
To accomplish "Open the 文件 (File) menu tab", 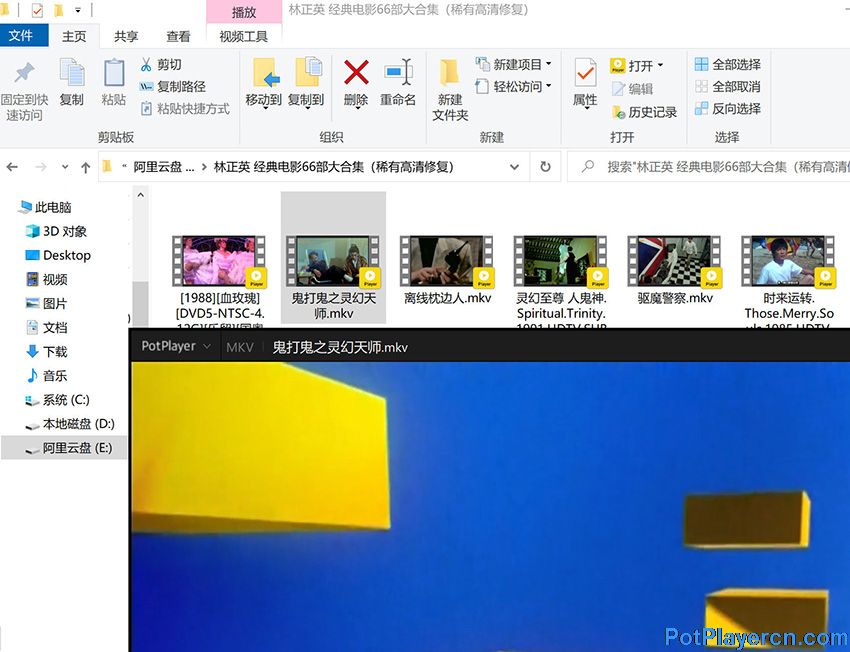I will (21, 36).
